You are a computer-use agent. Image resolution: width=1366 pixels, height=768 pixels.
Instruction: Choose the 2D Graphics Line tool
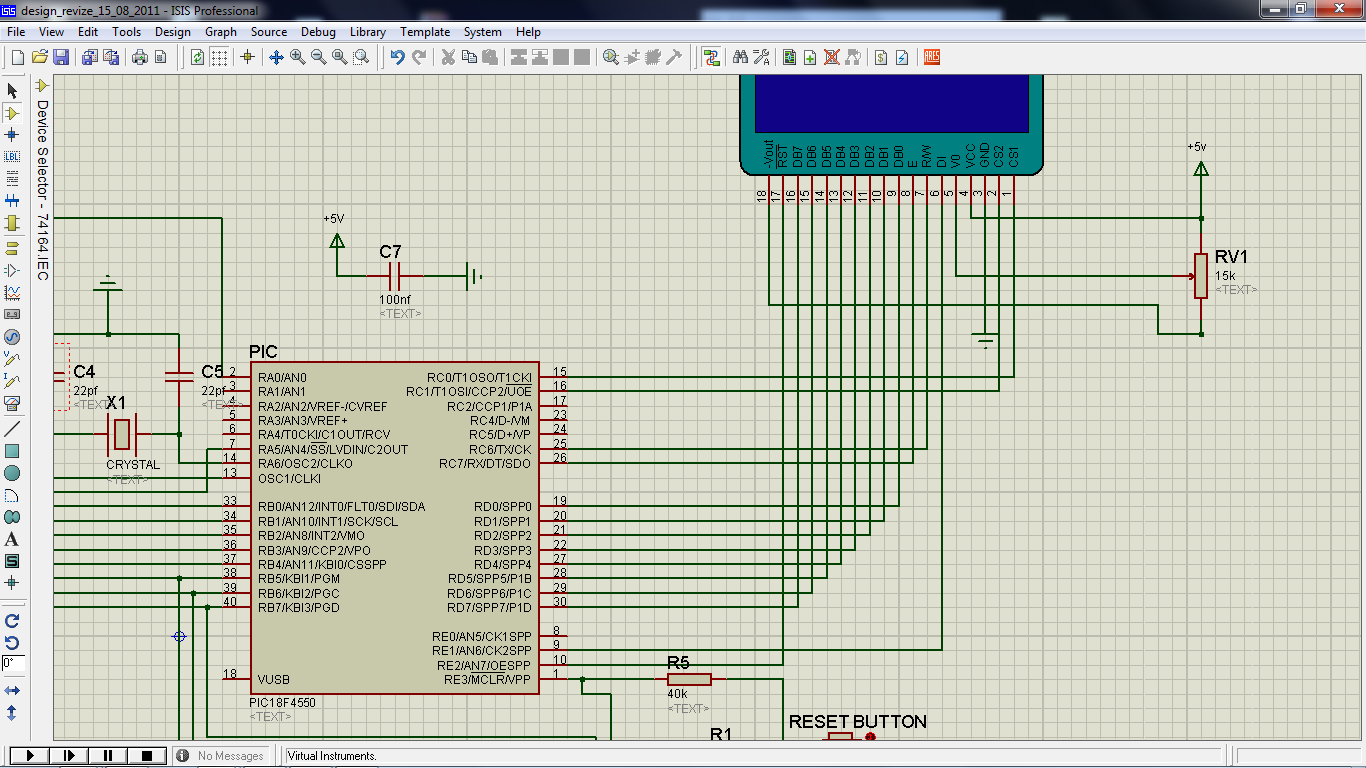tap(12, 429)
